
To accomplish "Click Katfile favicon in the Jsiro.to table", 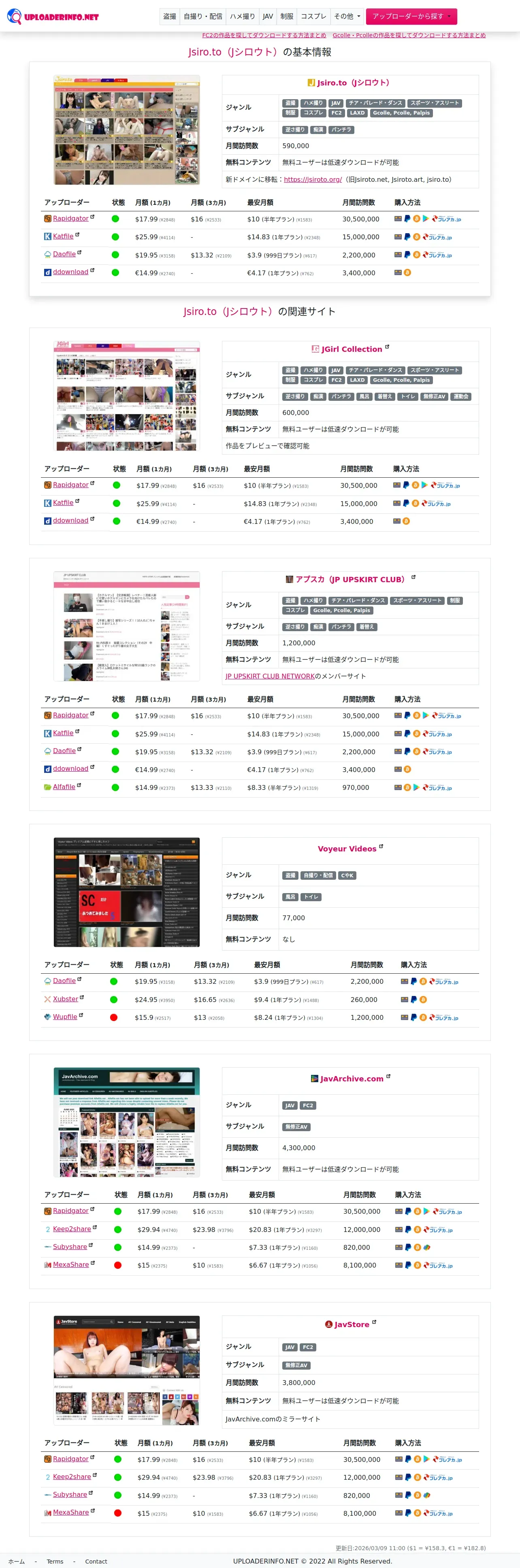I will (47, 237).
